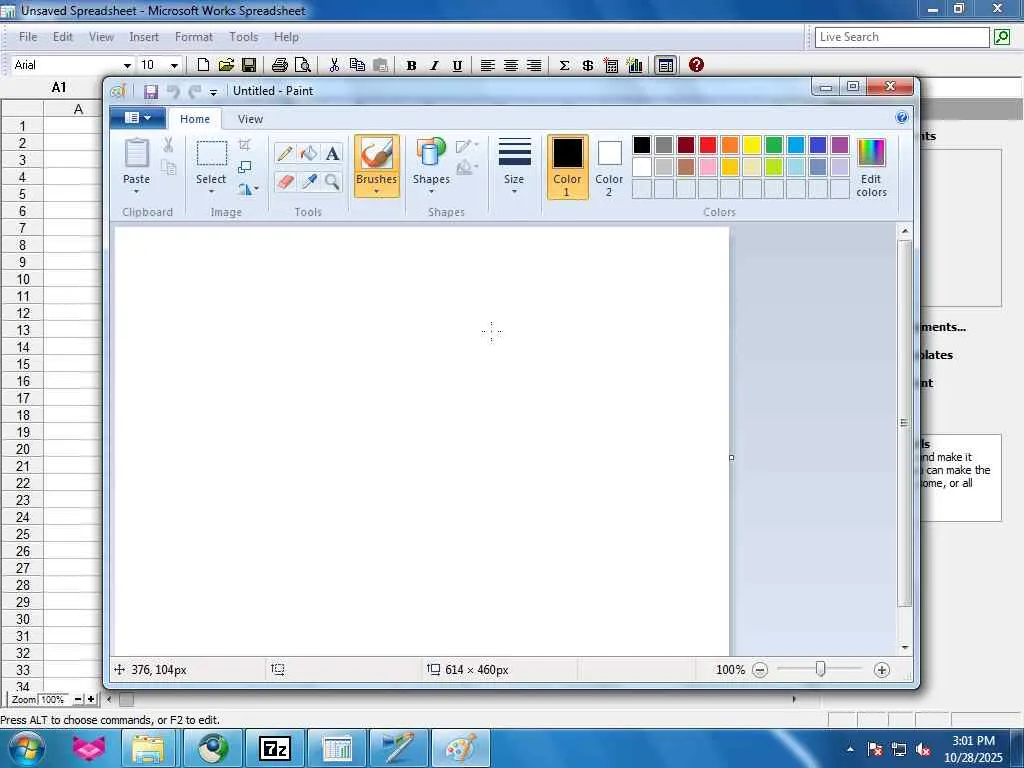Image resolution: width=1024 pixels, height=768 pixels.
Task: Expand the Select dropdown arrow
Action: pos(212,191)
